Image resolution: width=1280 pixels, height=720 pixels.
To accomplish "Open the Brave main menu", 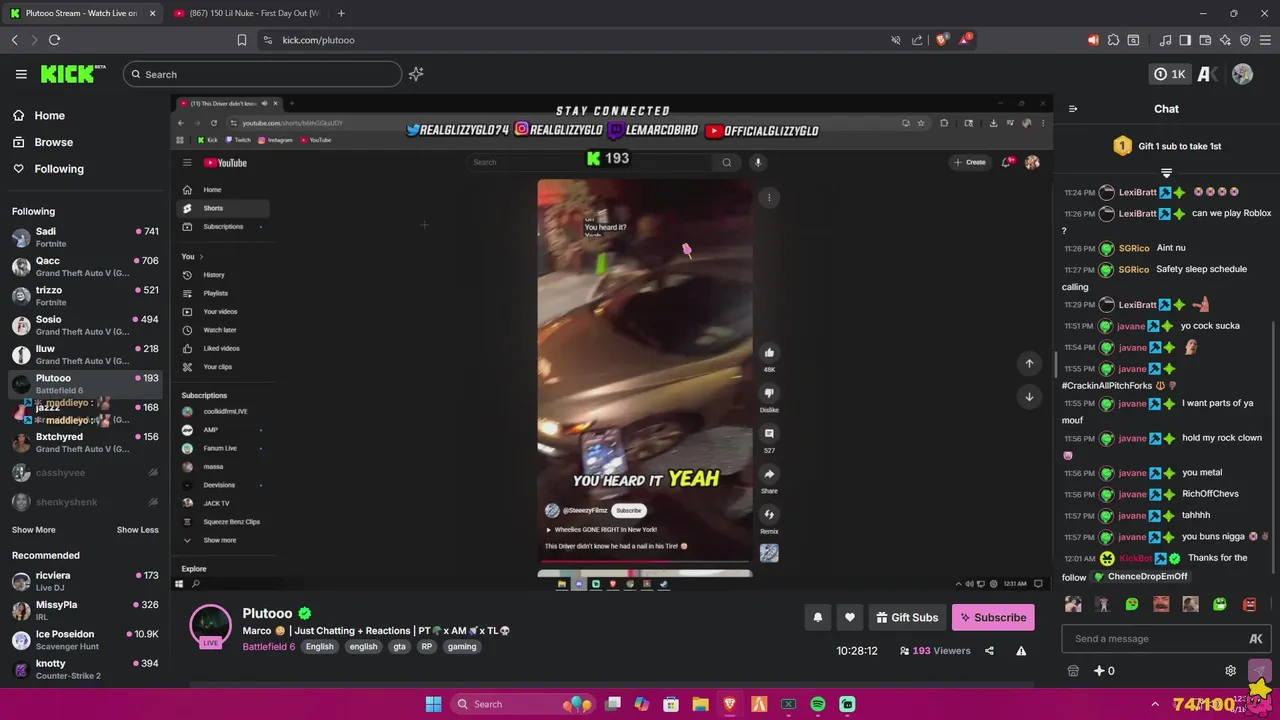I will pos(1265,40).
